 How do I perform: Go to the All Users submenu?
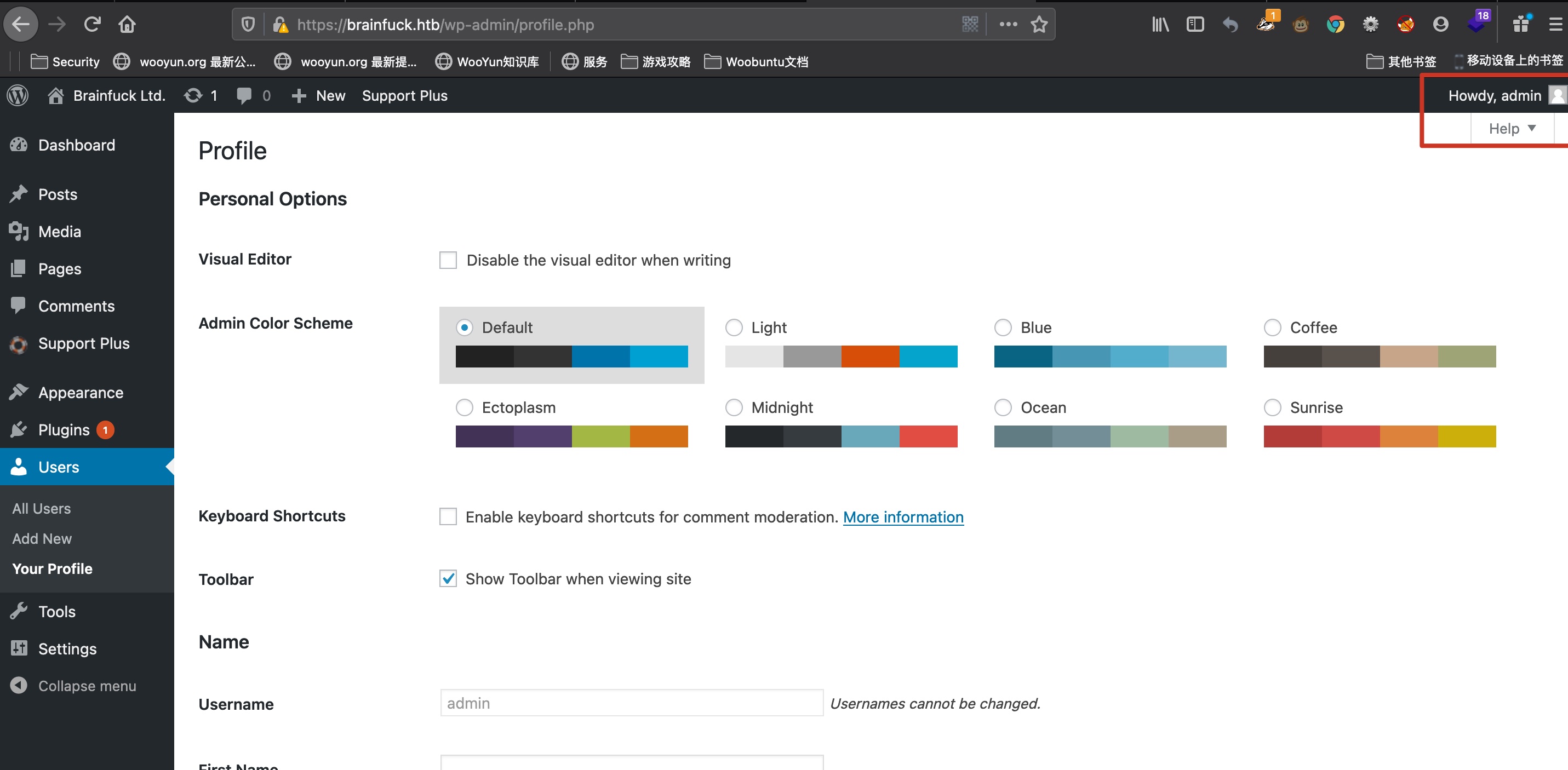(x=42, y=508)
